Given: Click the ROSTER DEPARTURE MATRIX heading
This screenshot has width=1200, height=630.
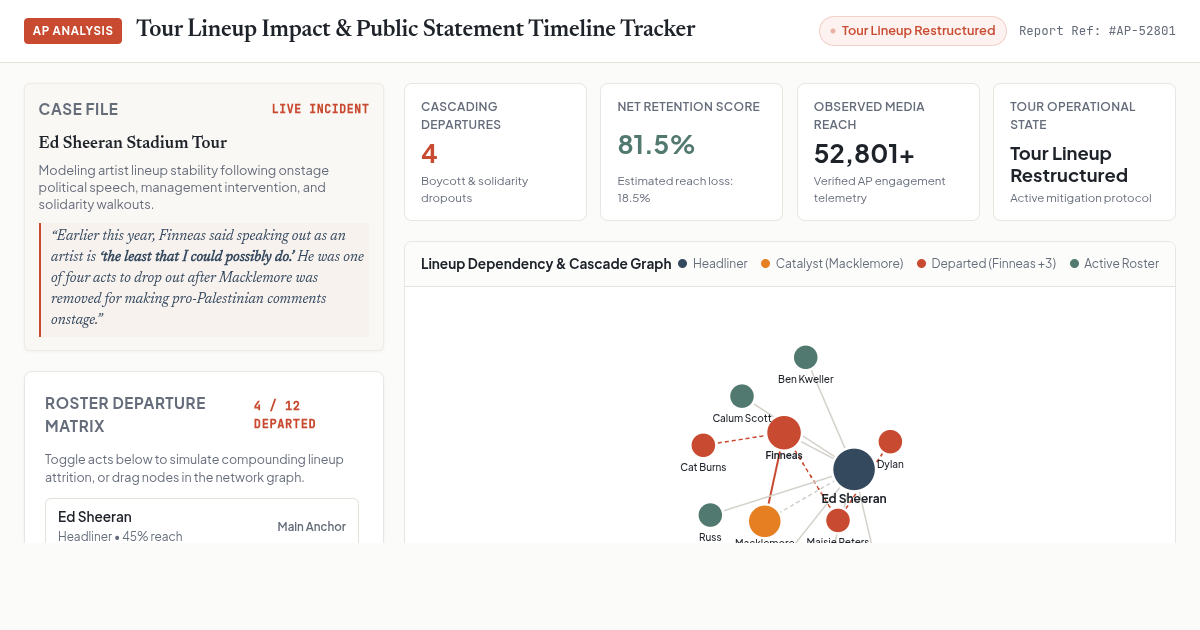Looking at the screenshot, I should point(125,415).
